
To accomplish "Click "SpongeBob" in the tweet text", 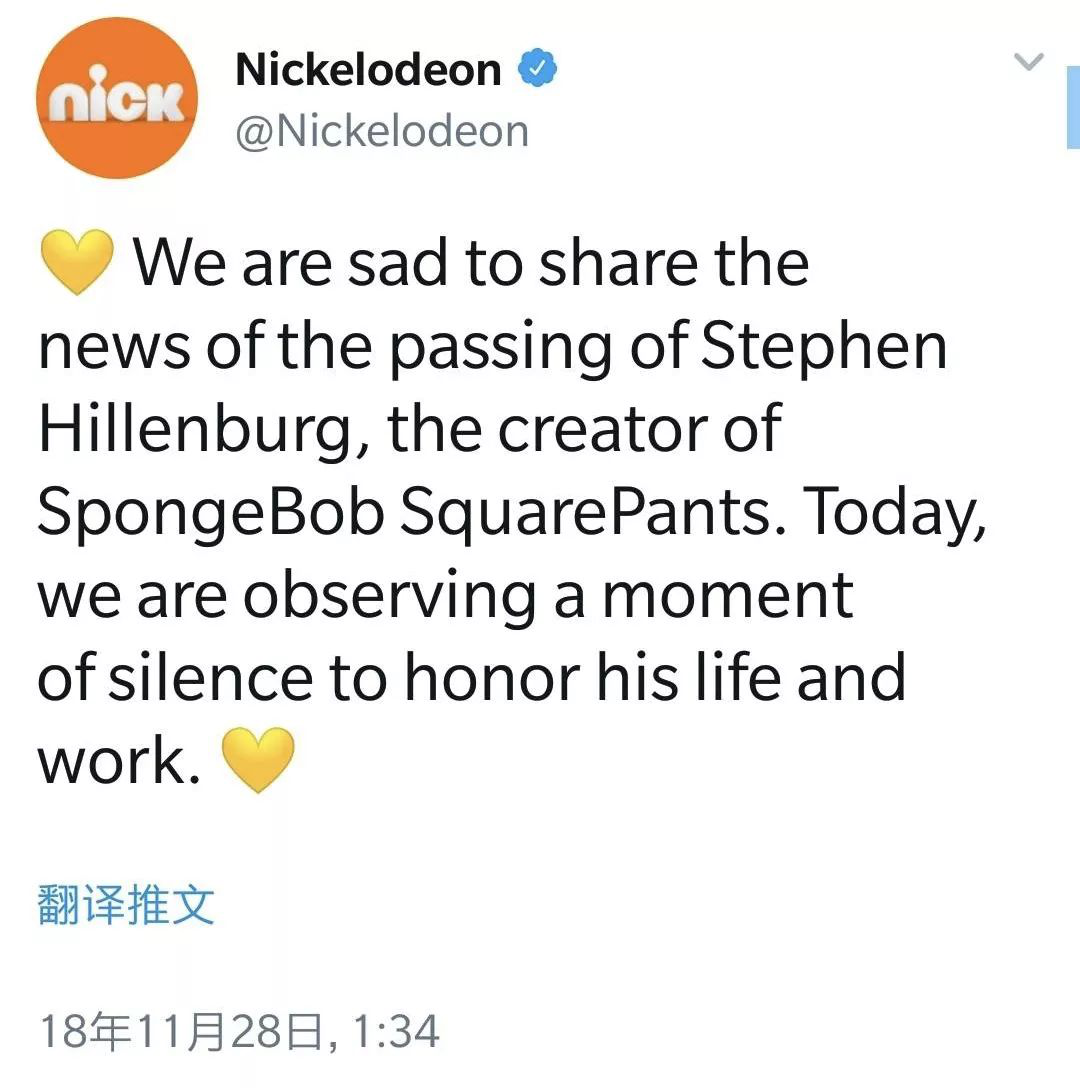I will pyautogui.click(x=211, y=513).
